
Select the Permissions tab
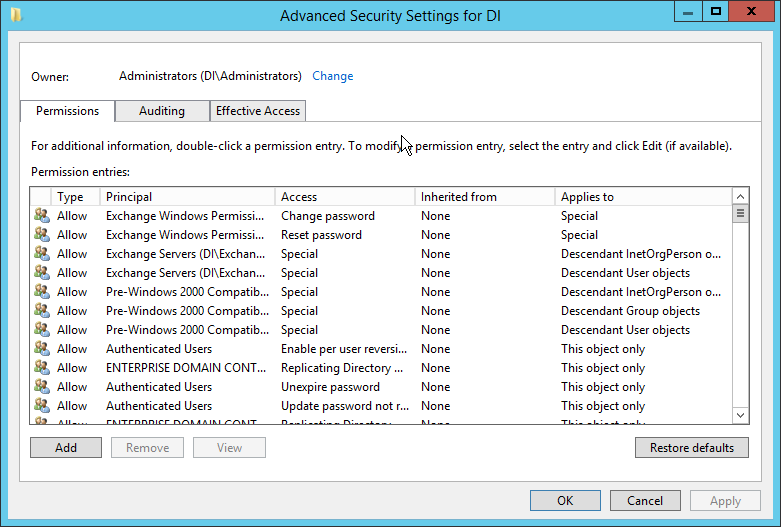pyautogui.click(x=68, y=111)
